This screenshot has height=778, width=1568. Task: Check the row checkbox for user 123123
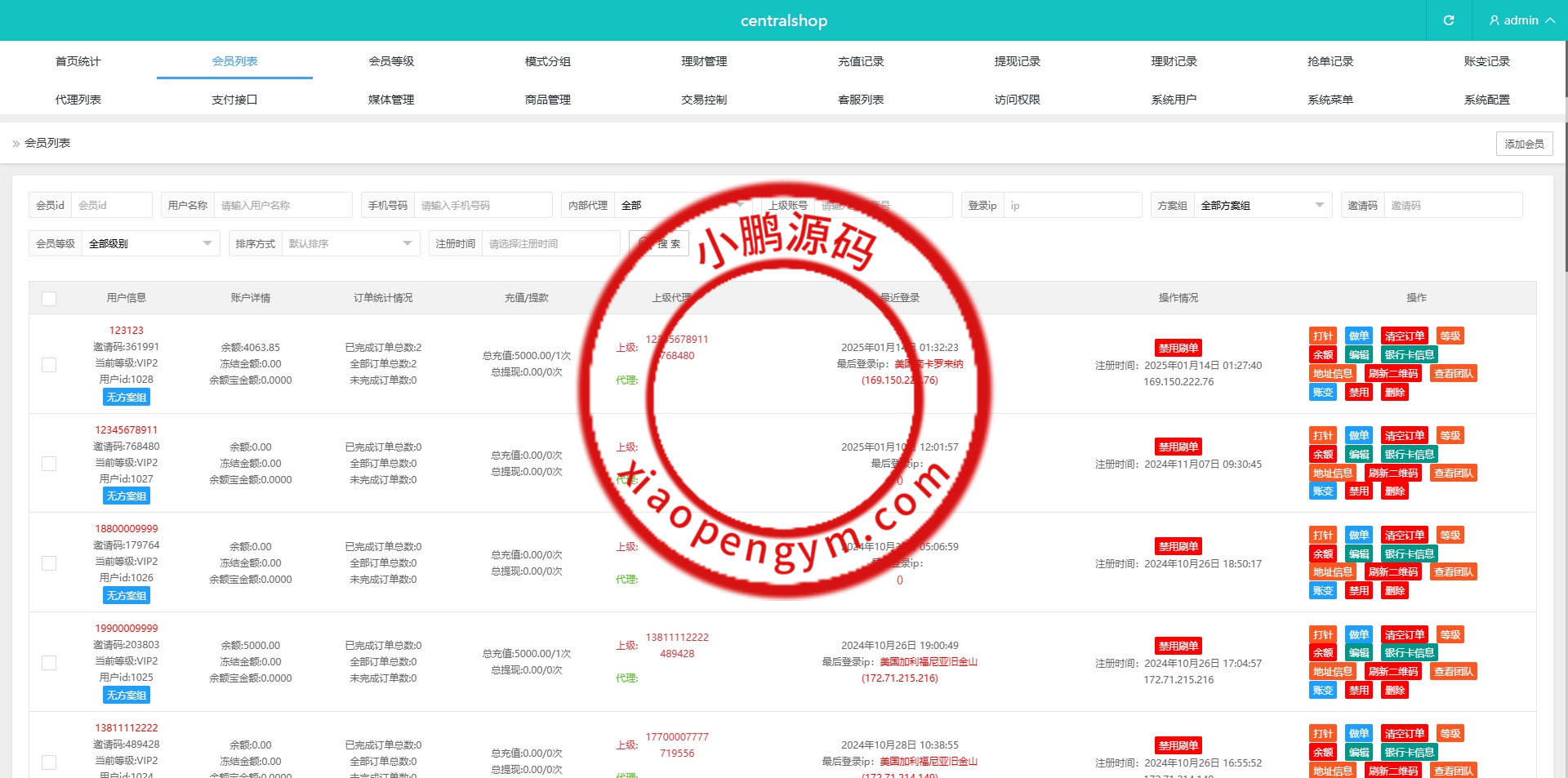pyautogui.click(x=49, y=365)
